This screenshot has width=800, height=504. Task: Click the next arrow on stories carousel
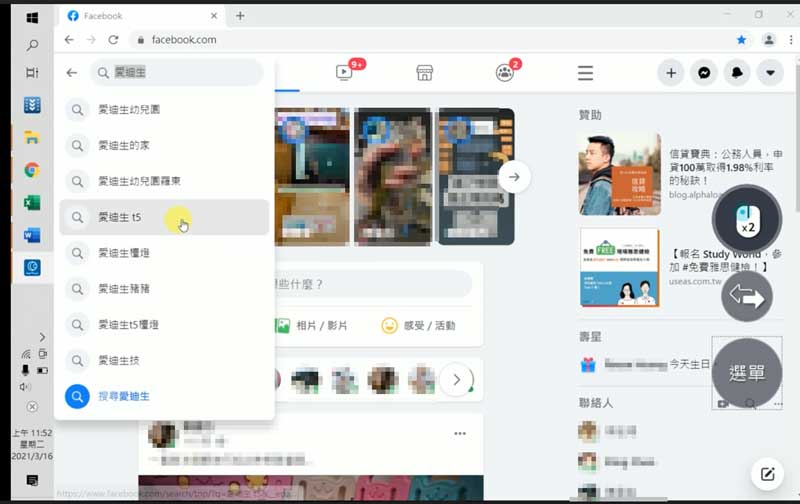tap(514, 177)
